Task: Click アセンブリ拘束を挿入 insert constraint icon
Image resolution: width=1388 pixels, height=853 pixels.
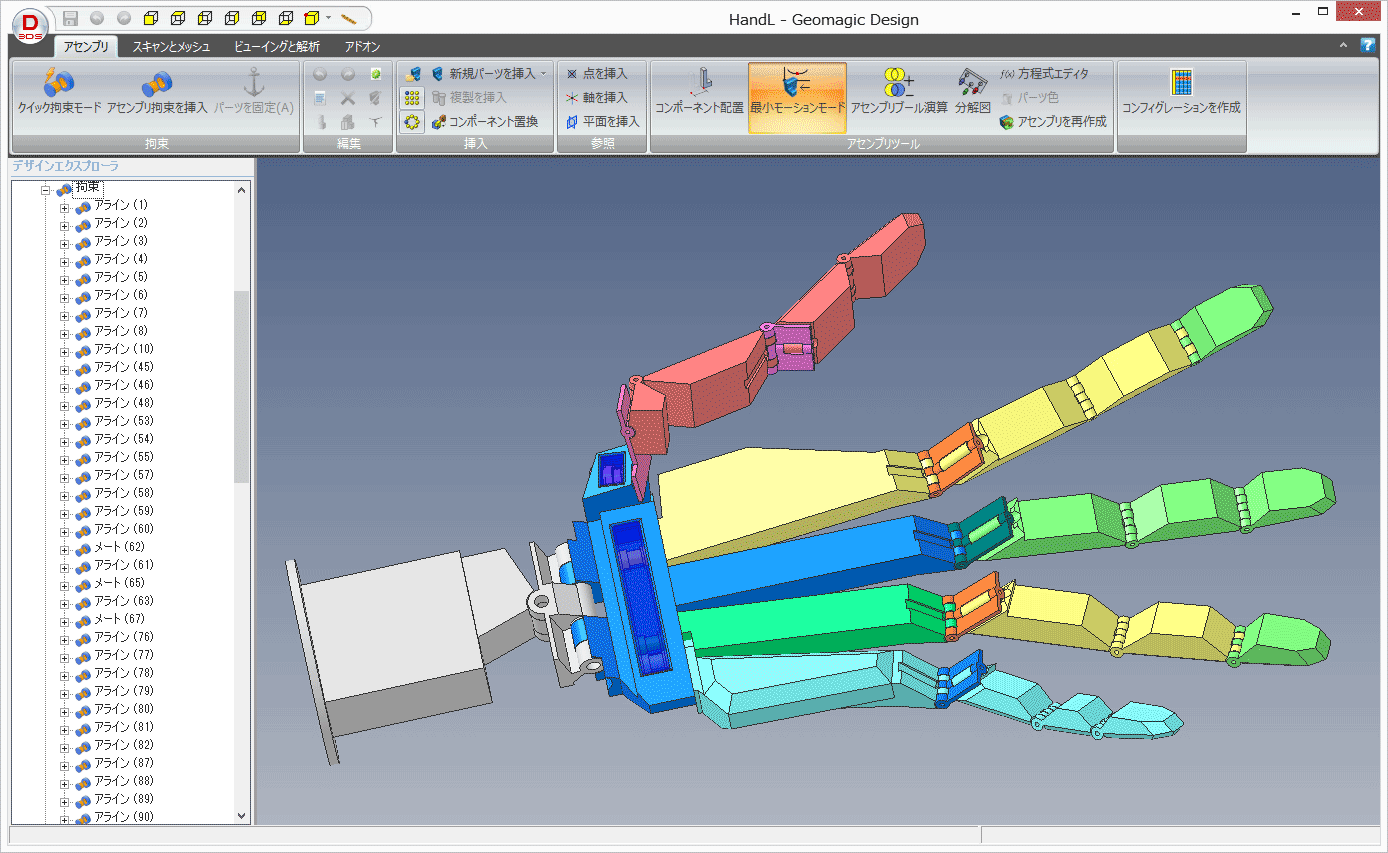Action: click(157, 92)
